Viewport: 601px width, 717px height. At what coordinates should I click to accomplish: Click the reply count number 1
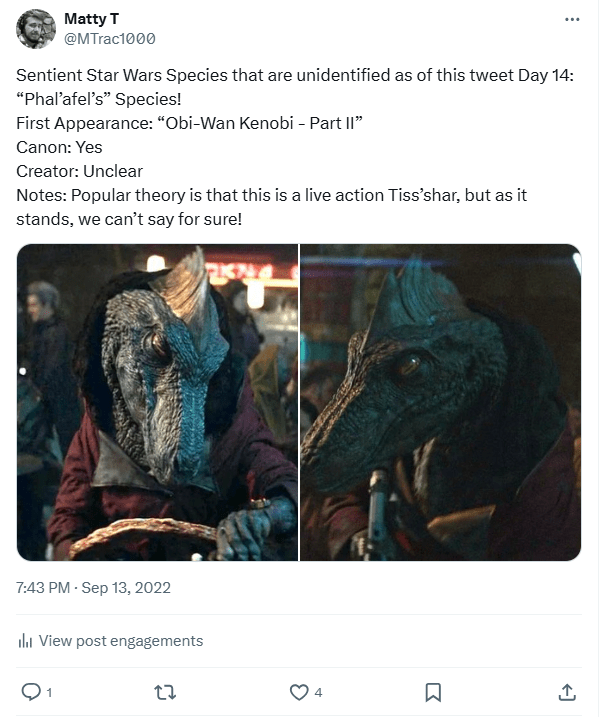coord(49,692)
